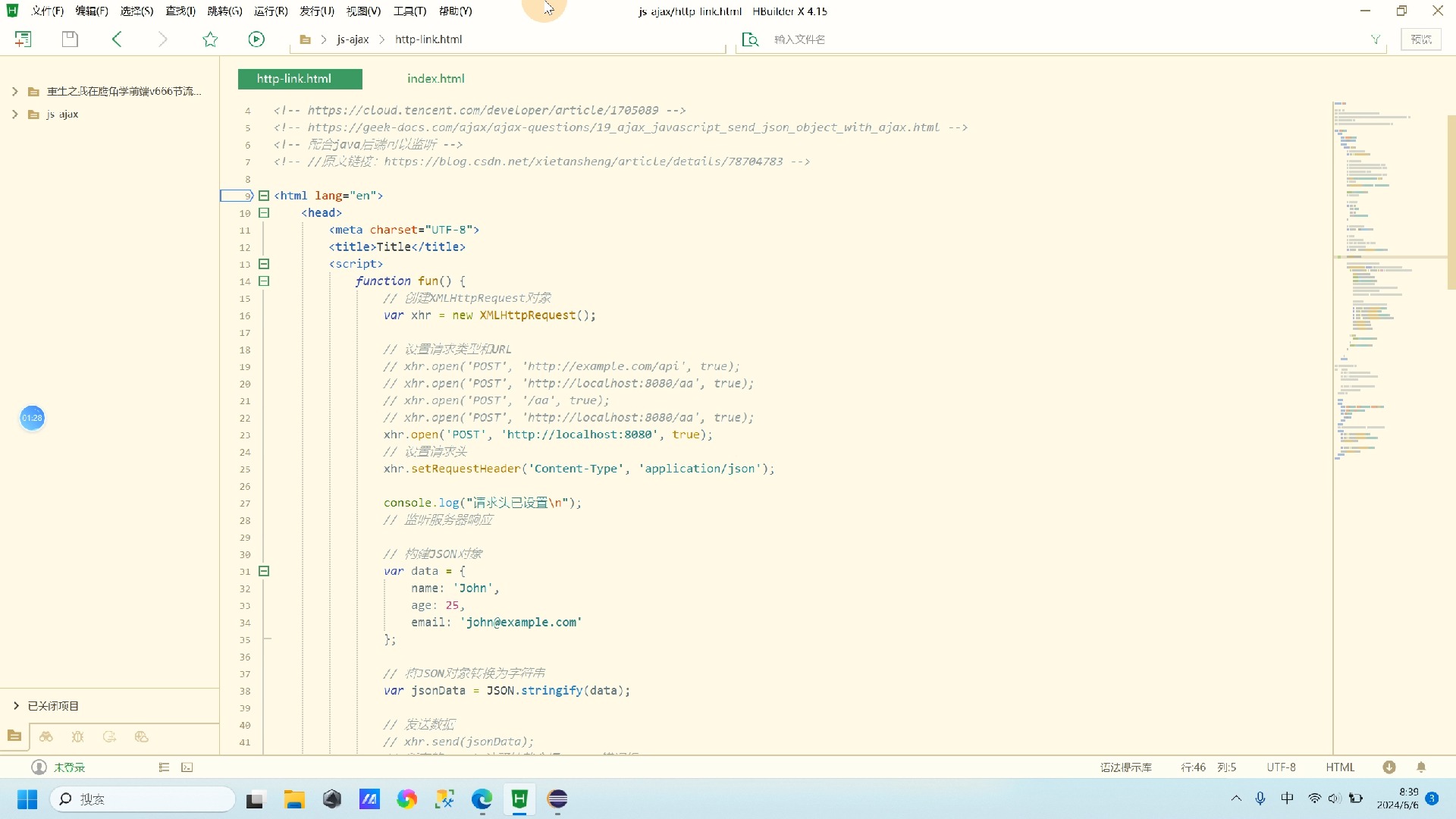Expand the closed projects section
Image resolution: width=1456 pixels, height=819 pixels.
(16, 706)
